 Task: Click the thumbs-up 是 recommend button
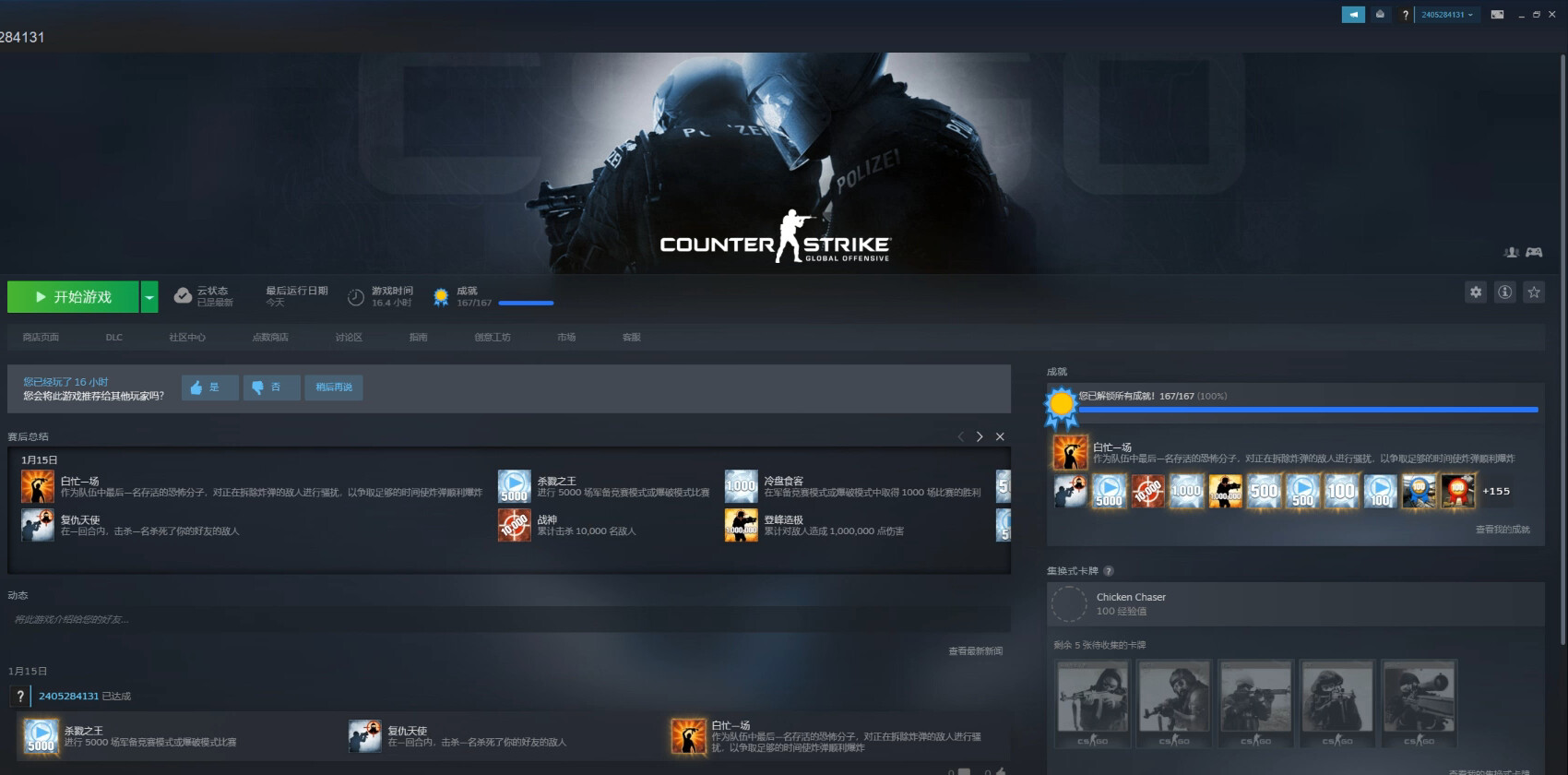tap(209, 387)
